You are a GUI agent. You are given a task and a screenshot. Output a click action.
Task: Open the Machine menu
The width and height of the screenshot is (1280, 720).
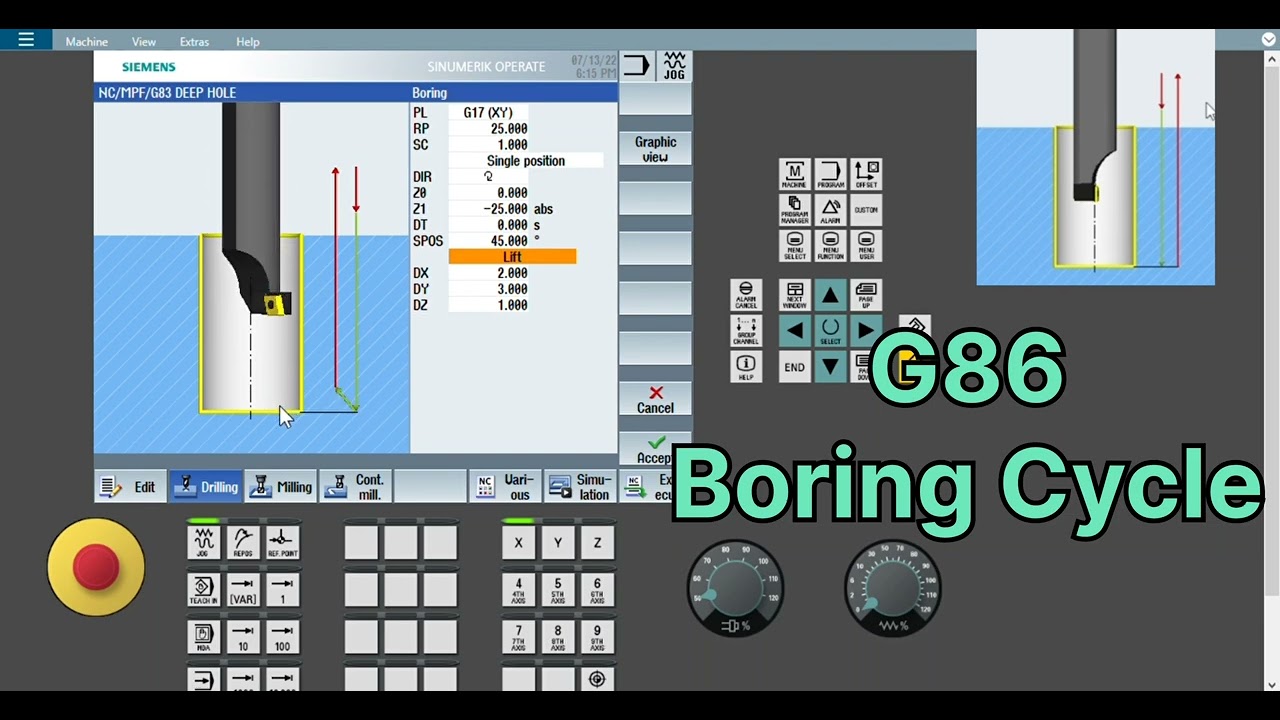pos(87,42)
